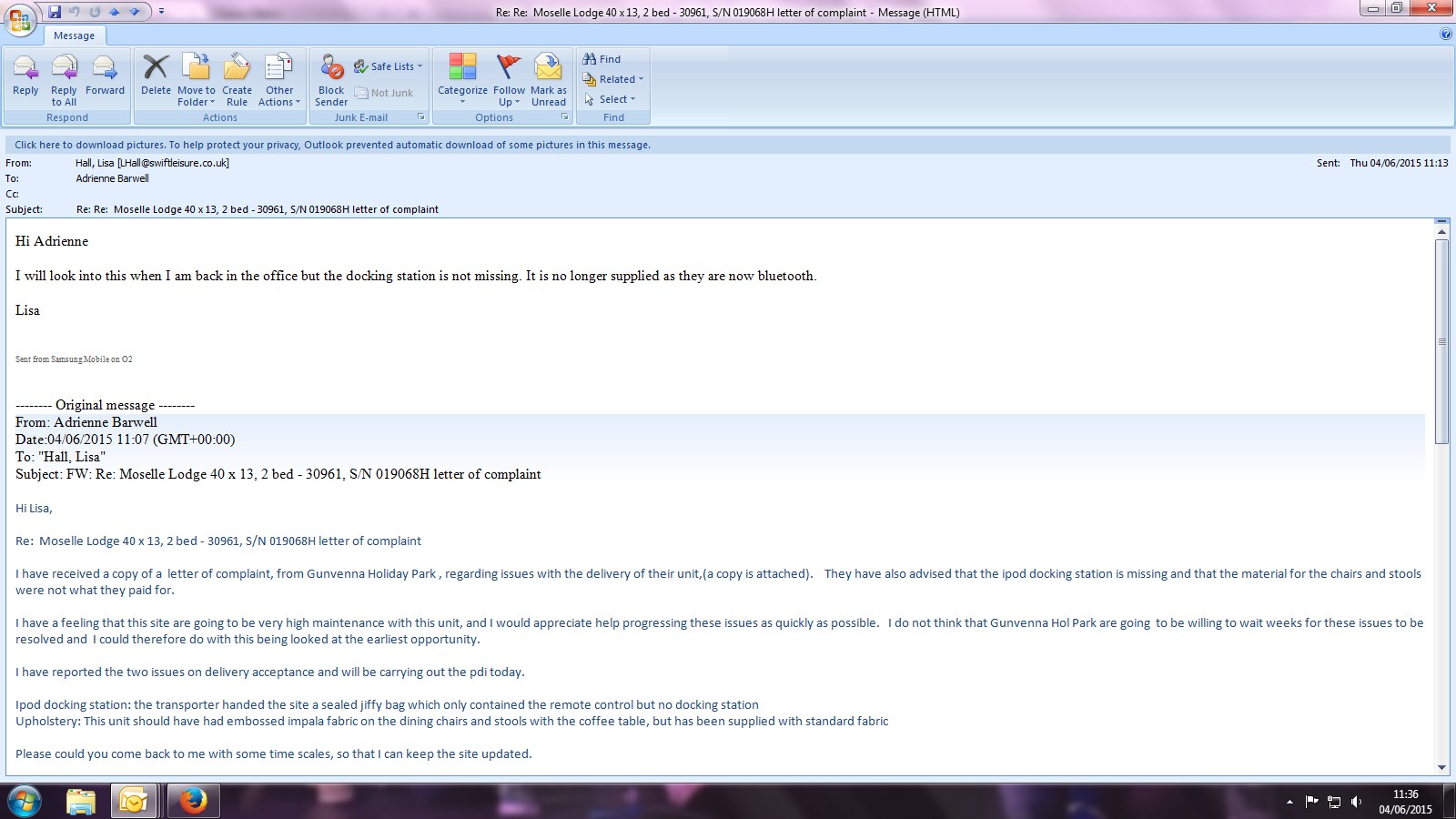Open Outlook Help question mark
The width and height of the screenshot is (1456, 819).
coord(1446,35)
